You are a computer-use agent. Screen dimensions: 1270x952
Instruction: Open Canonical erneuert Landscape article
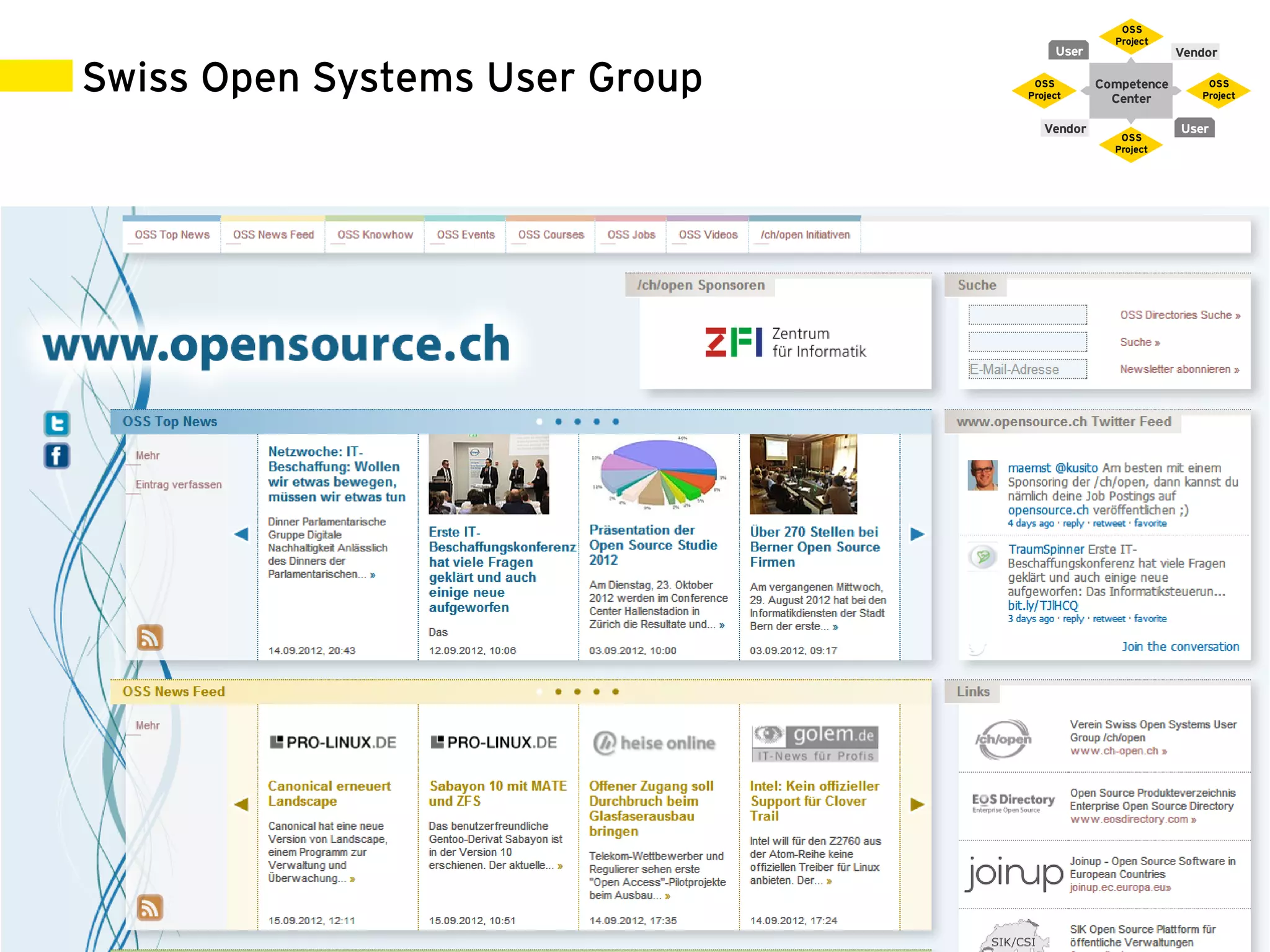[x=329, y=794]
